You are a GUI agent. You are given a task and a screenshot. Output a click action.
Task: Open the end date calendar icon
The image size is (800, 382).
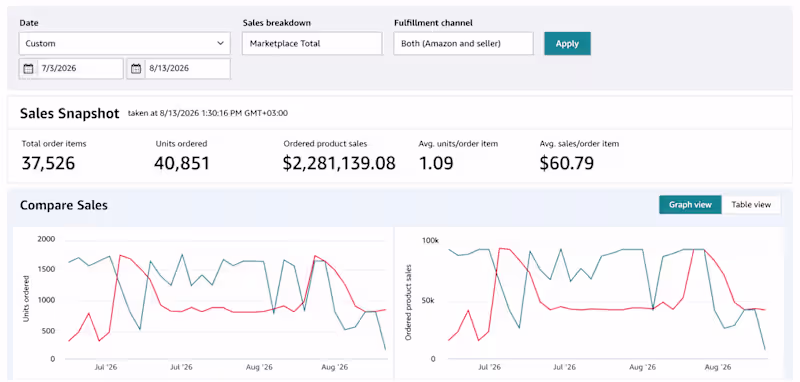[x=136, y=68]
